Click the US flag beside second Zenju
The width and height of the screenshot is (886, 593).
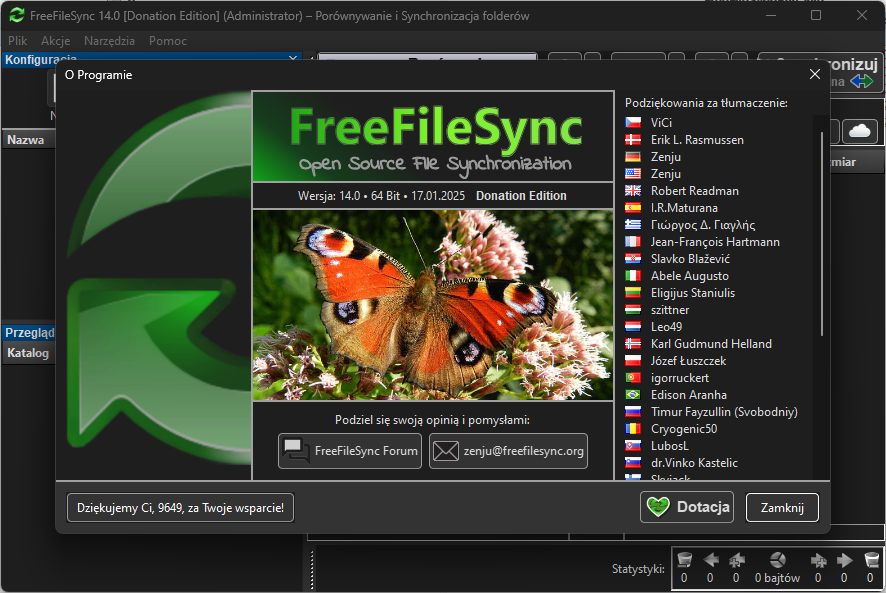pyautogui.click(x=633, y=174)
